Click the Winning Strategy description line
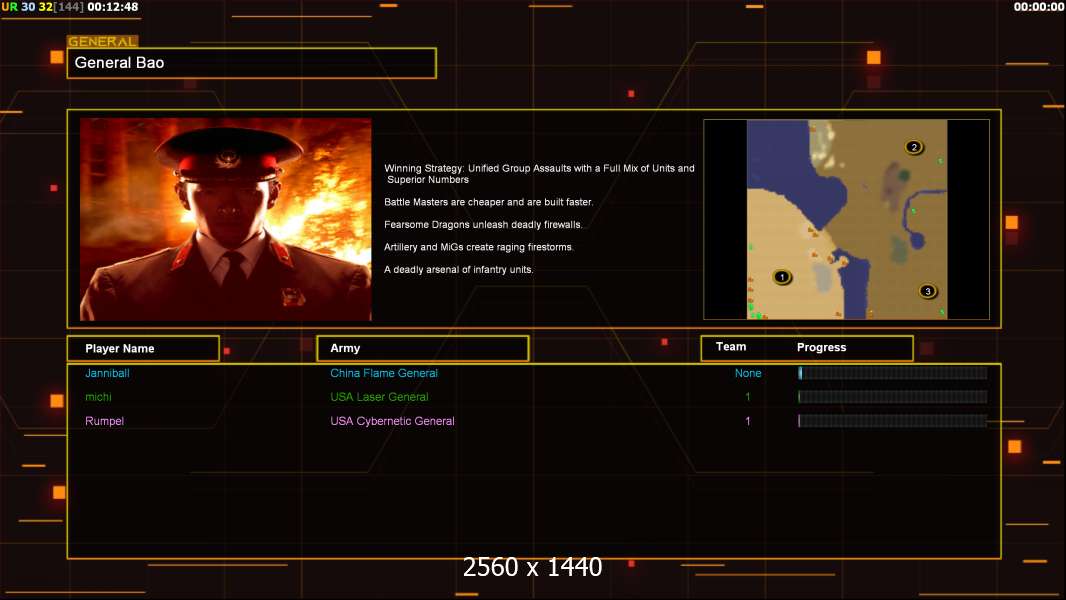Viewport: 1066px width, 600px height. point(539,174)
